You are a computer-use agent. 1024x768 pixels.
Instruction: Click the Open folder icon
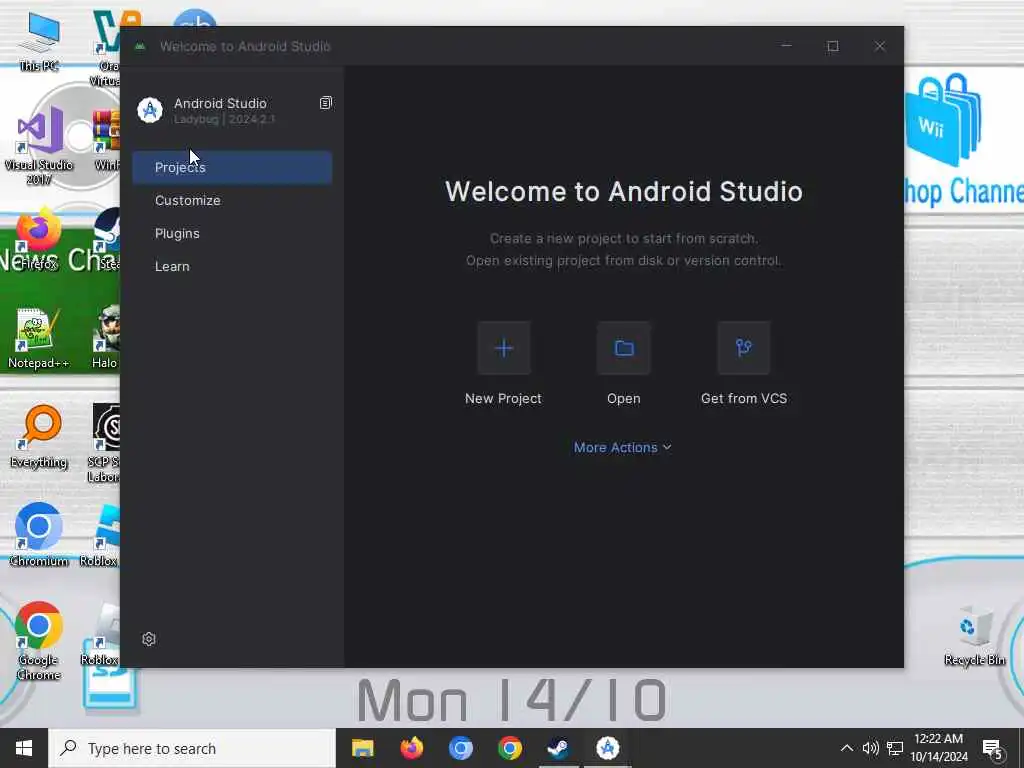[624, 348]
